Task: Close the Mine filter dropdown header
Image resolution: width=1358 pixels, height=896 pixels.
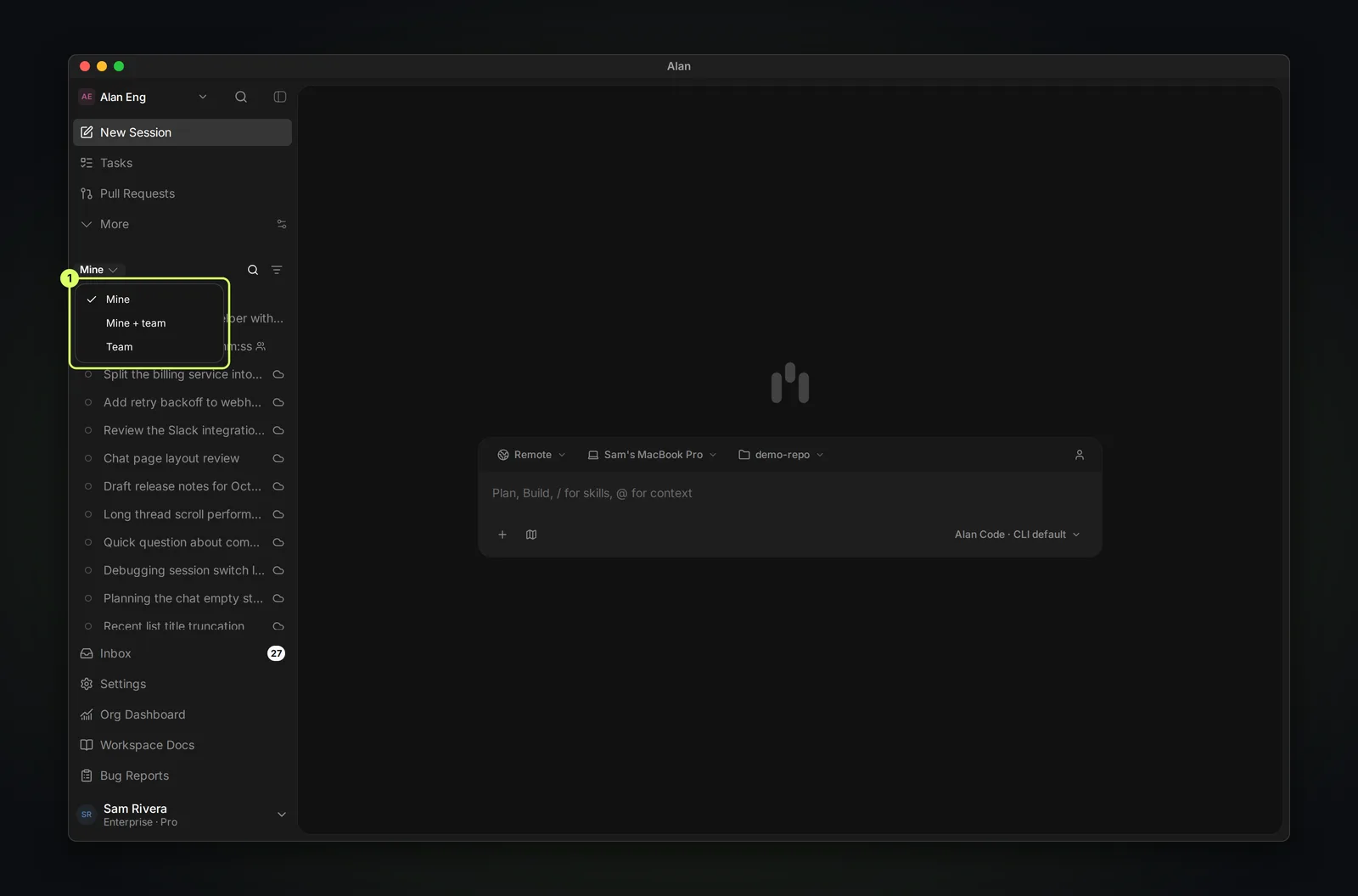Action: point(99,270)
